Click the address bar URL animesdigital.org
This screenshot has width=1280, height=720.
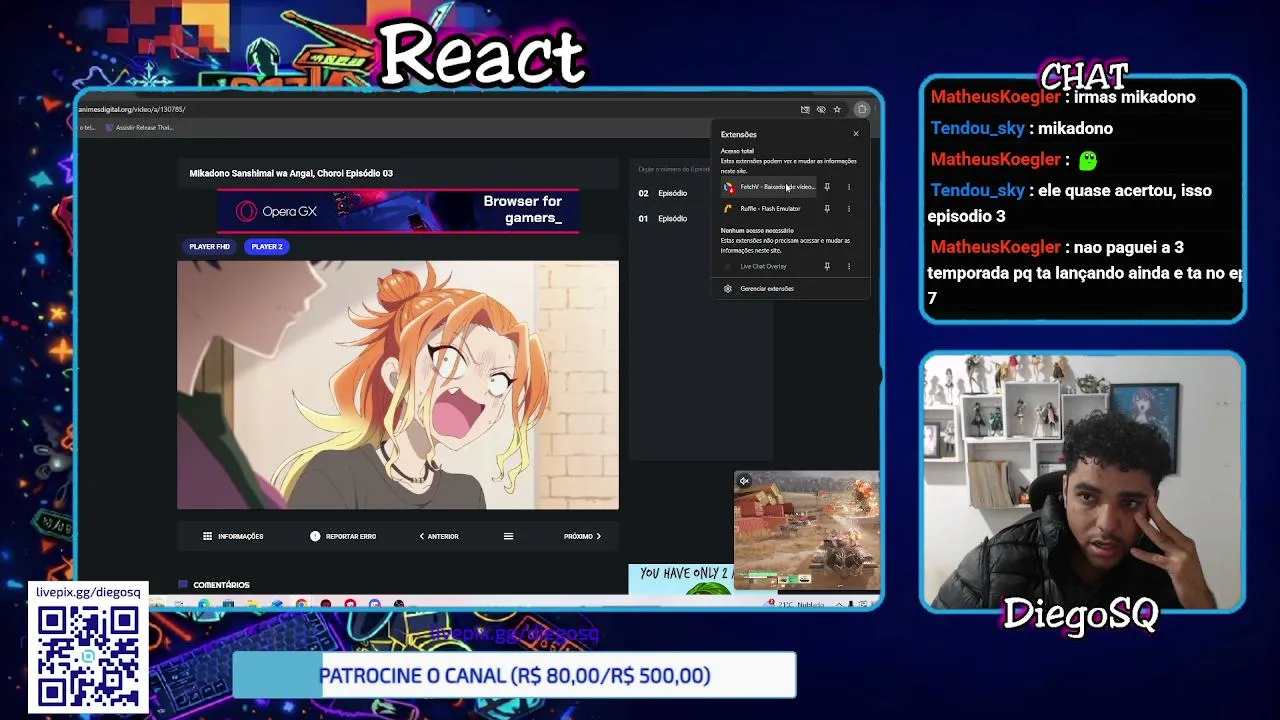coord(132,109)
